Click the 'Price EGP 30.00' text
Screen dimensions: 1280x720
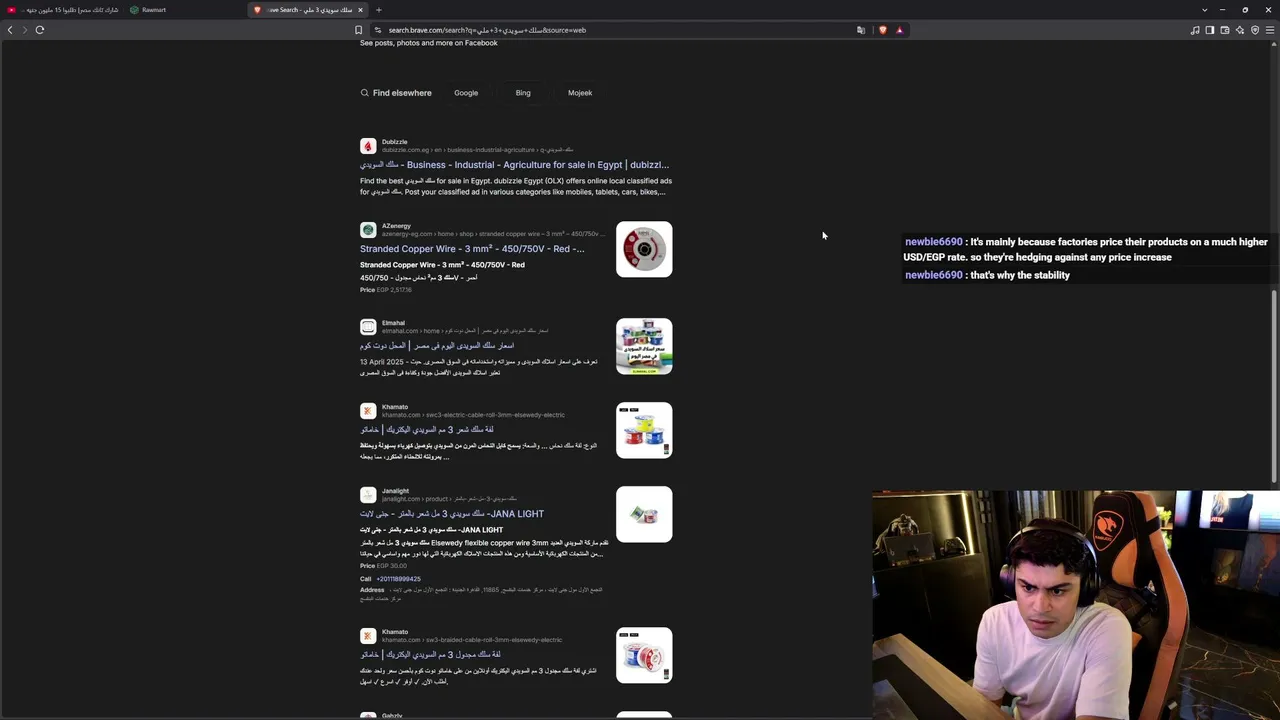pos(383,566)
